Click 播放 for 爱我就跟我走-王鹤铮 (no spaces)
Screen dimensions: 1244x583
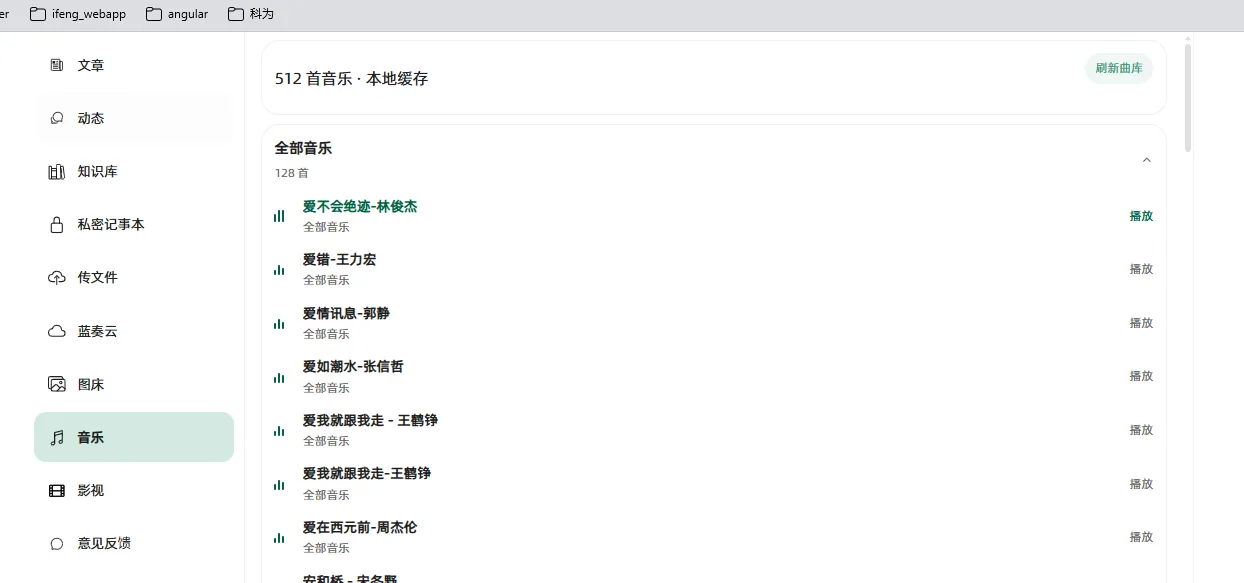(x=1141, y=484)
